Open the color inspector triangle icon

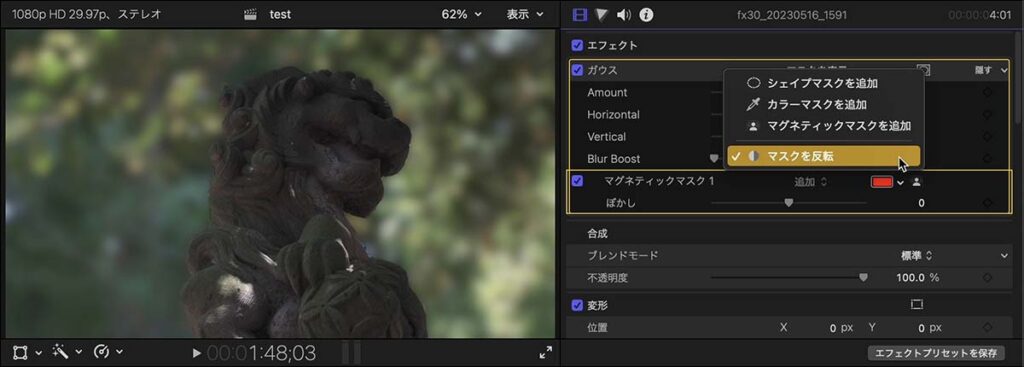(602, 14)
